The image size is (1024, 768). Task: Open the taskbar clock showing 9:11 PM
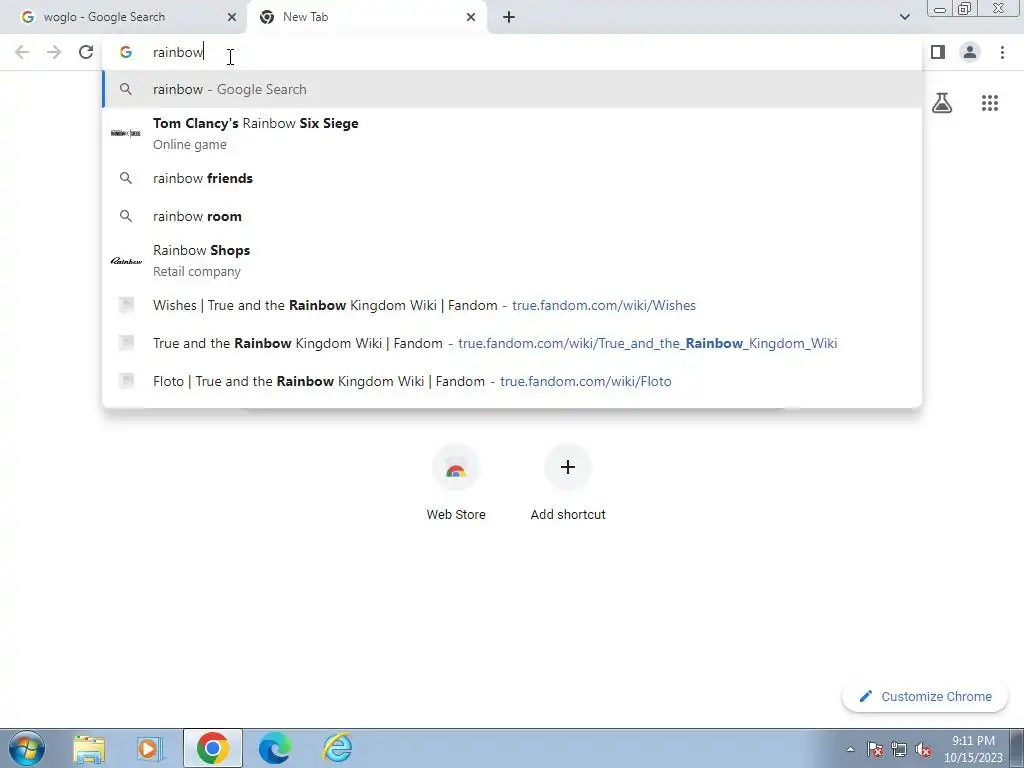tap(973, 749)
